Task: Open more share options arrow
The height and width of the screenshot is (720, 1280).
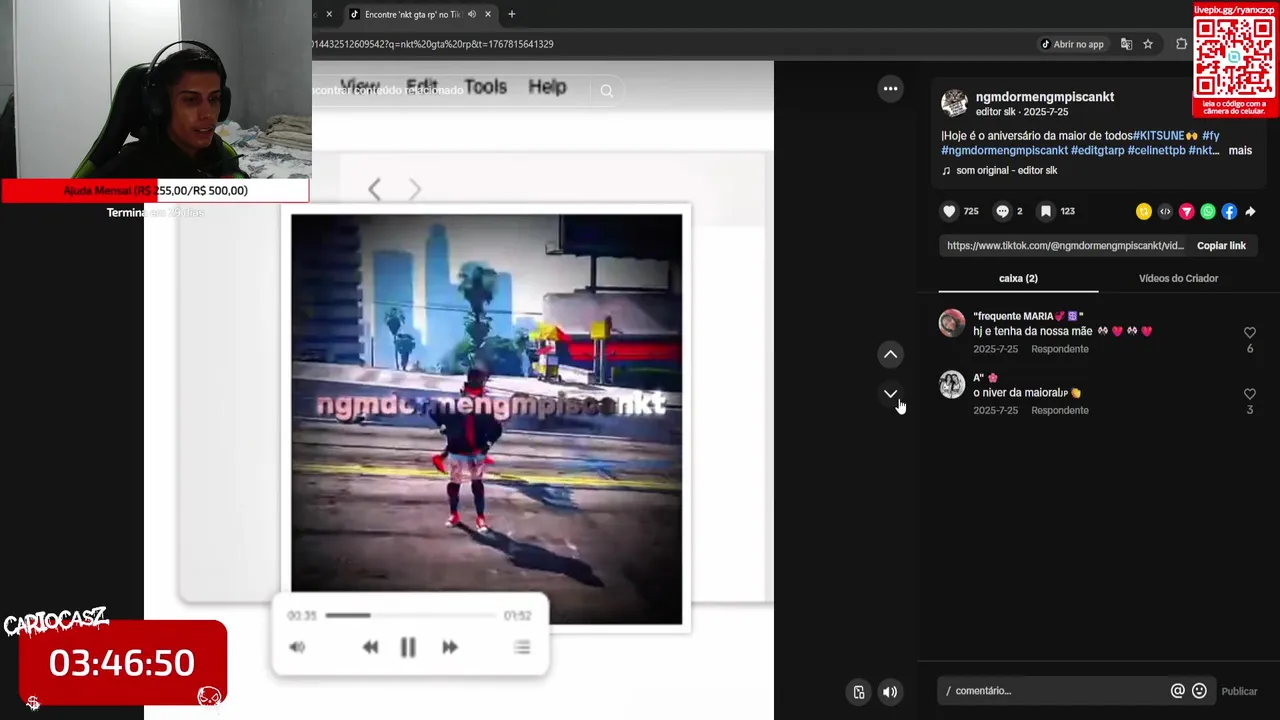Action: coord(1250,211)
